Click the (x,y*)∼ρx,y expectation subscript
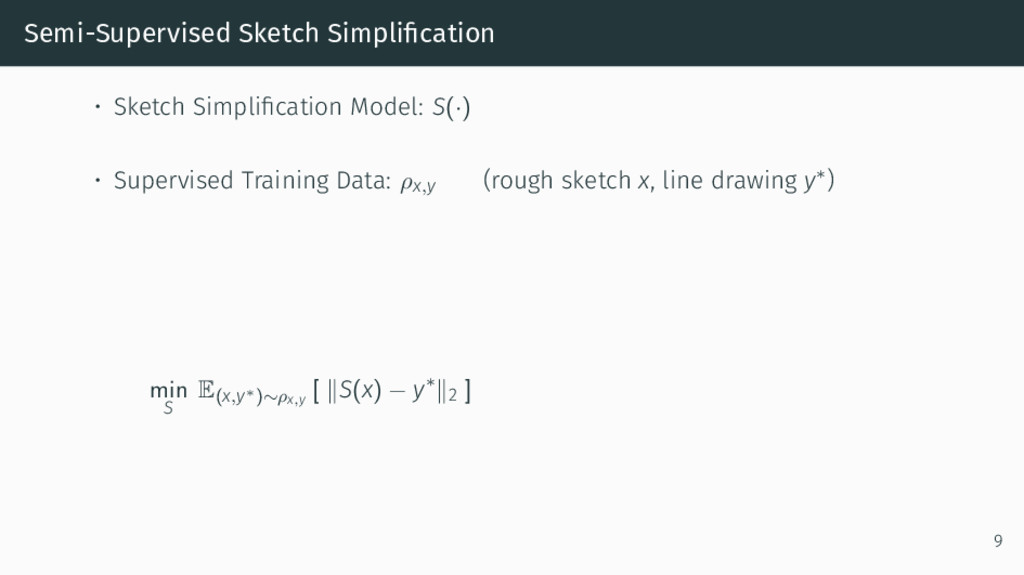The width and height of the screenshot is (1024, 575). point(261,397)
